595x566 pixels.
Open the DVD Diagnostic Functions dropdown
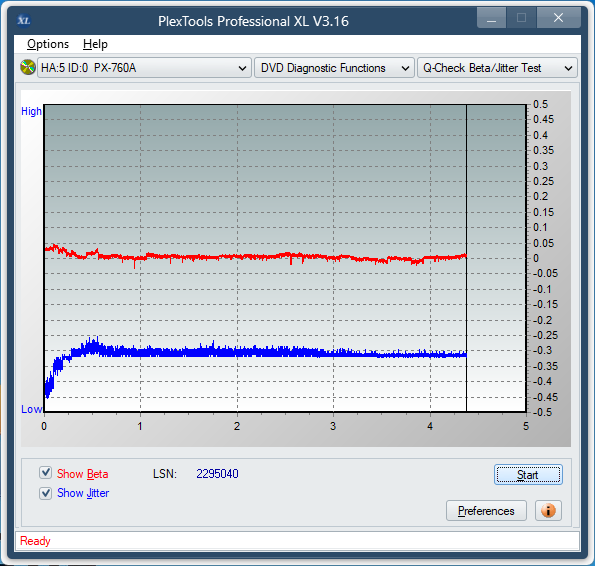click(334, 68)
